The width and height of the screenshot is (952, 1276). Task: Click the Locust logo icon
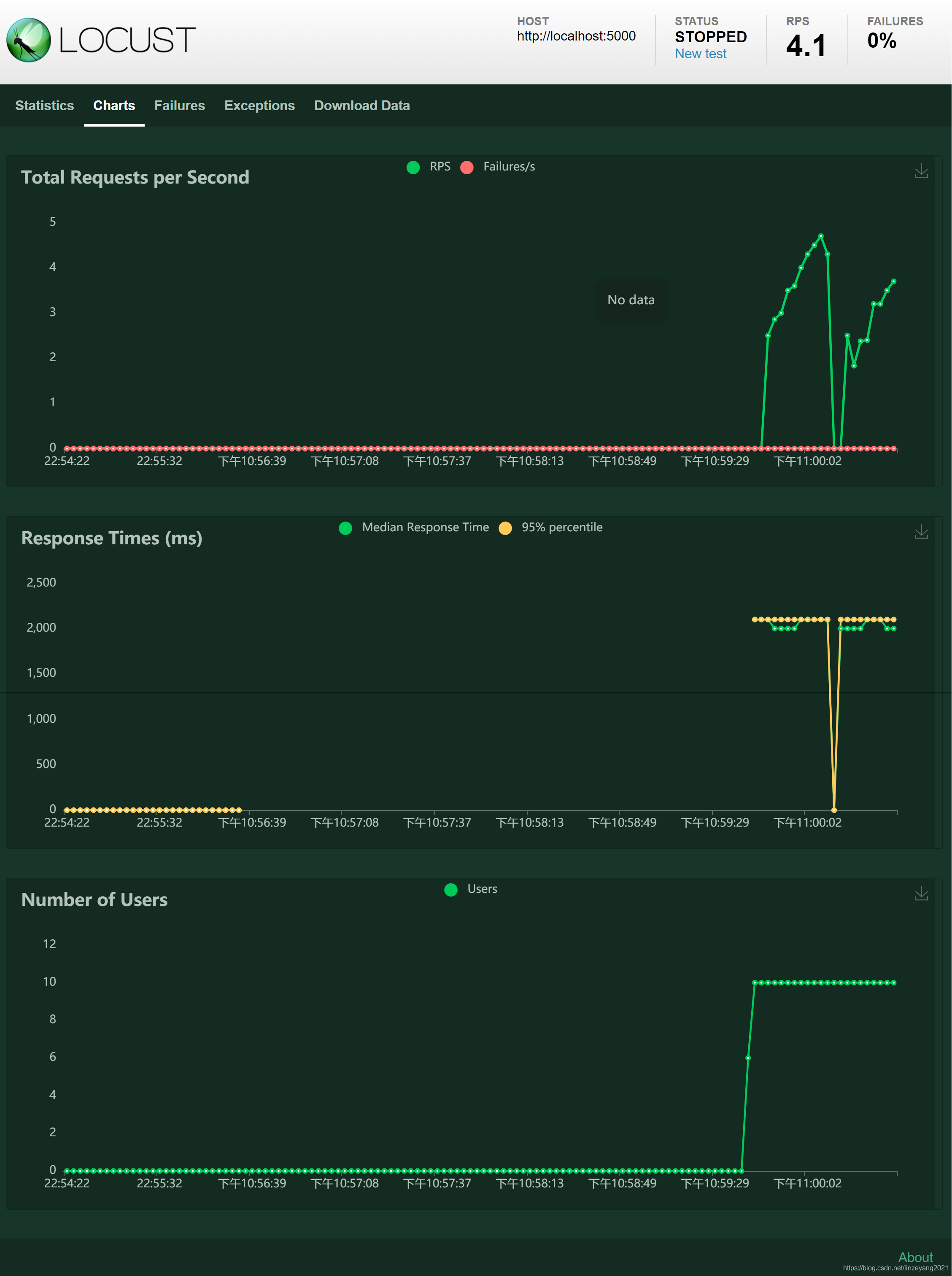tap(28, 40)
